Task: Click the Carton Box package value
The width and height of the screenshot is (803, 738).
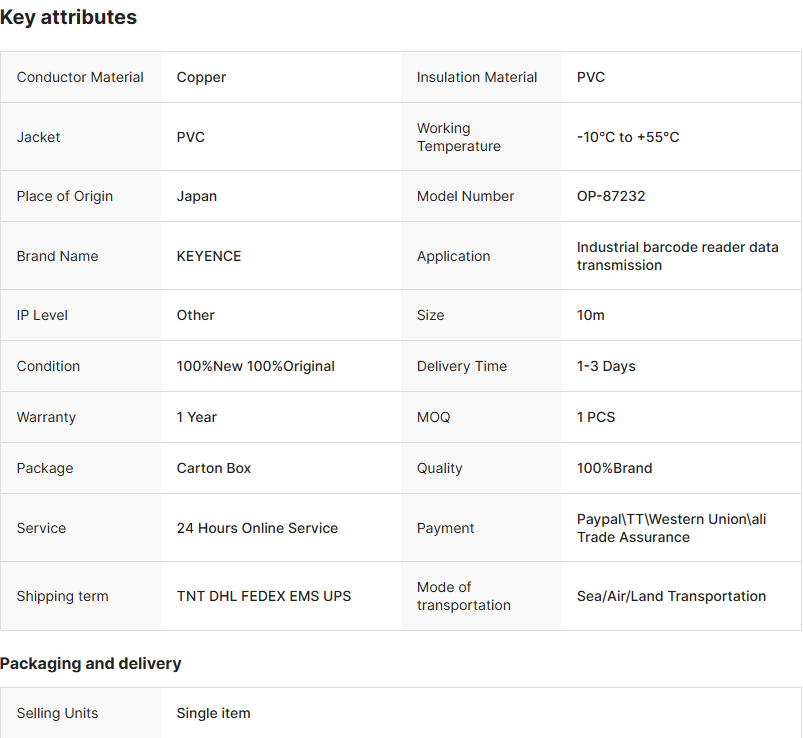Action: pyautogui.click(x=214, y=468)
